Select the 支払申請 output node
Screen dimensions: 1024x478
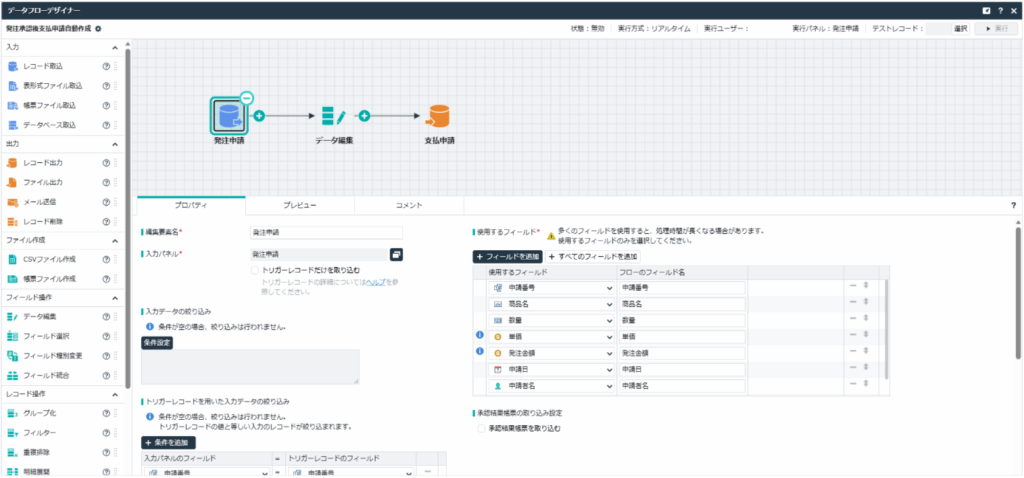[438, 116]
